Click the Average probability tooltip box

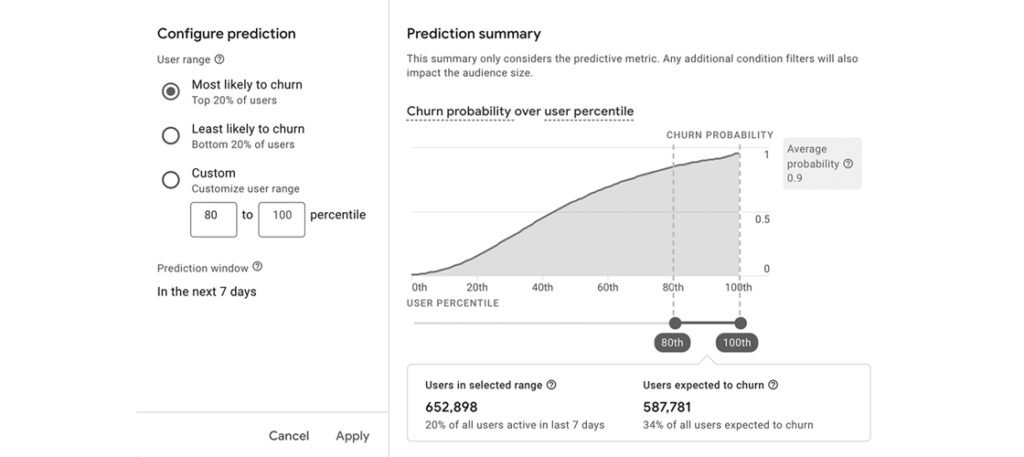pyautogui.click(x=821, y=164)
